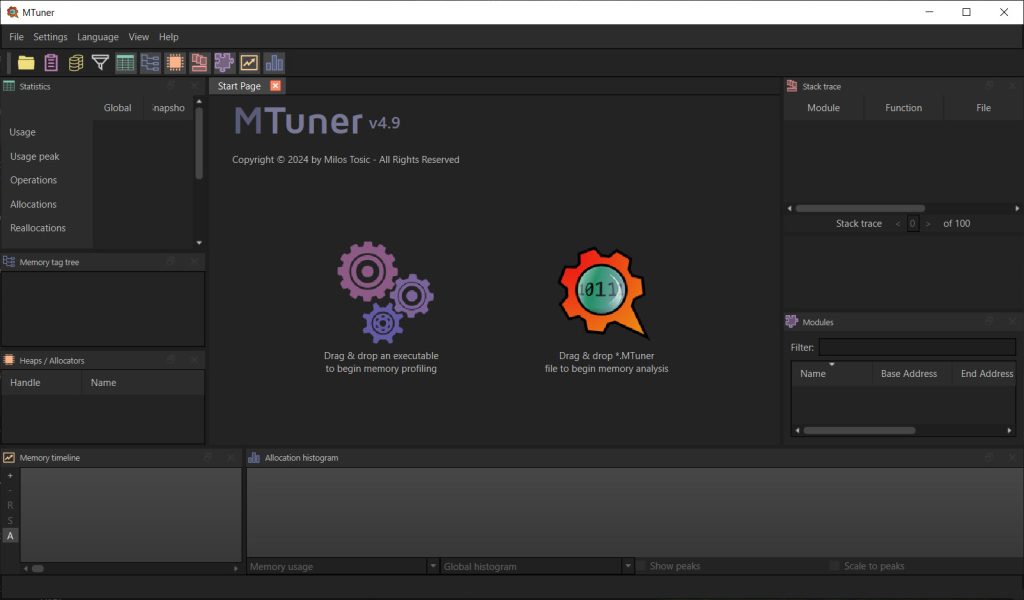The image size is (1024, 600).
Task: Open the View menu
Action: [x=138, y=37]
